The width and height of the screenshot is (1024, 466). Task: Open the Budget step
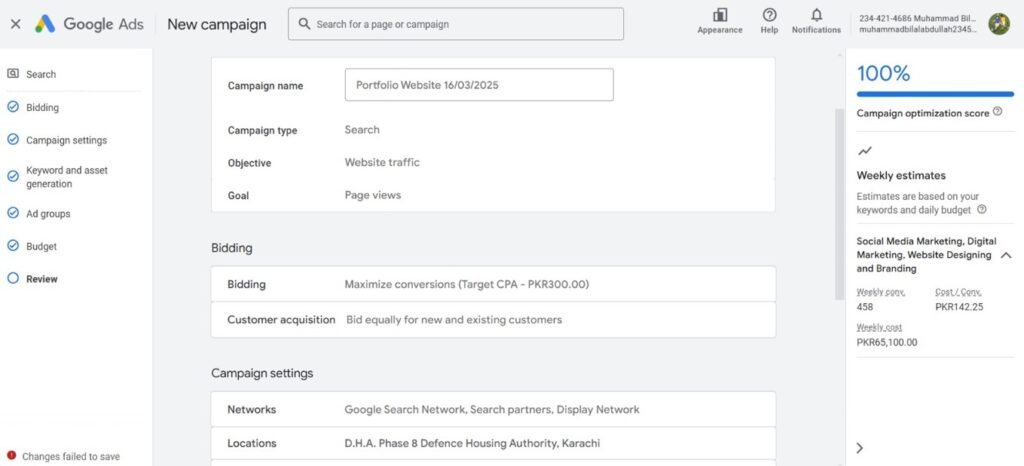(41, 246)
